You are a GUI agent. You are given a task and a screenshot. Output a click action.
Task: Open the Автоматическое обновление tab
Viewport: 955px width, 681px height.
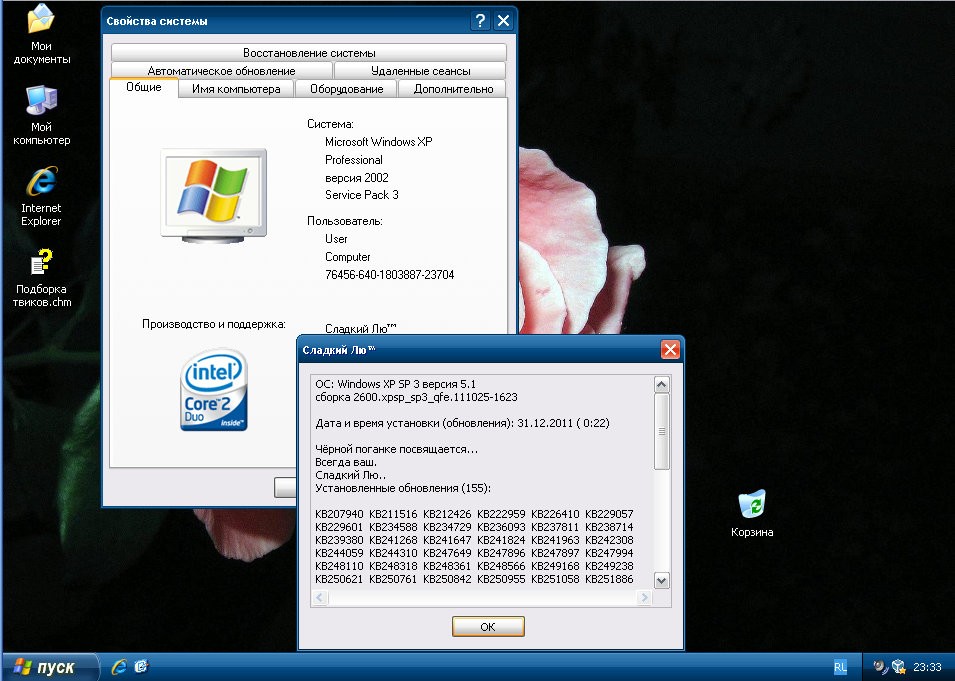(x=221, y=71)
